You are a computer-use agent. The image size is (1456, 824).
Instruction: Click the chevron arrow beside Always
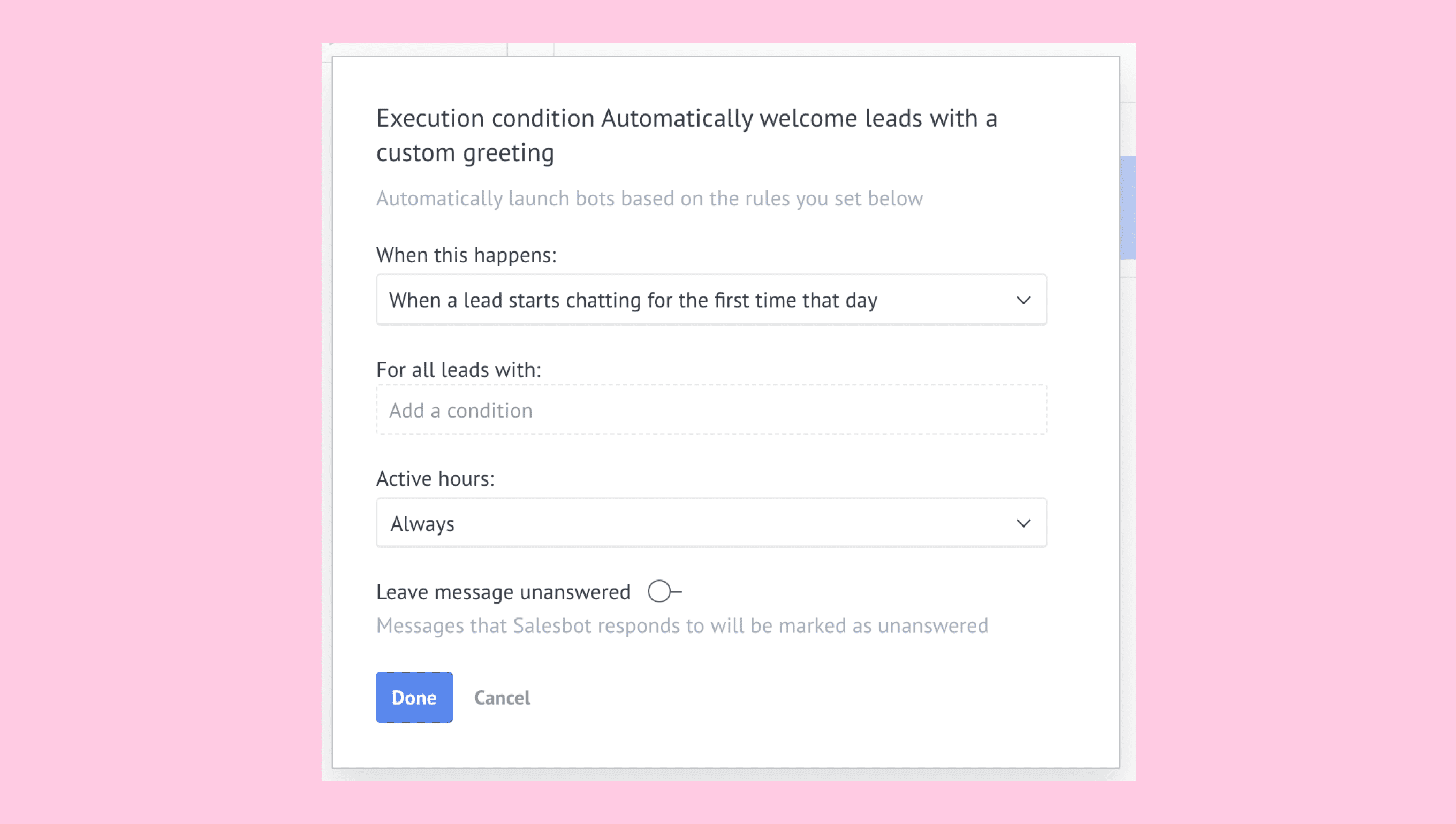tap(1023, 523)
